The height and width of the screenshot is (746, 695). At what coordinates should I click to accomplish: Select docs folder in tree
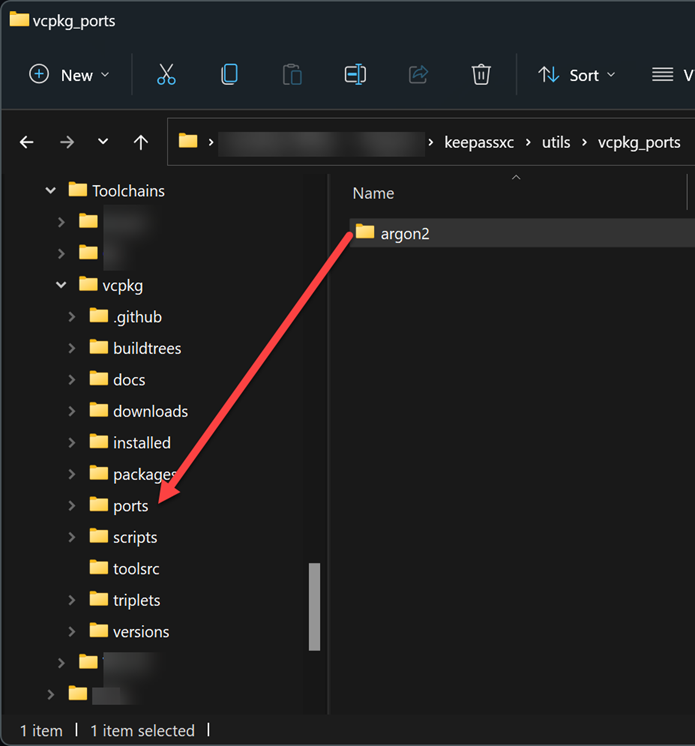pos(129,380)
